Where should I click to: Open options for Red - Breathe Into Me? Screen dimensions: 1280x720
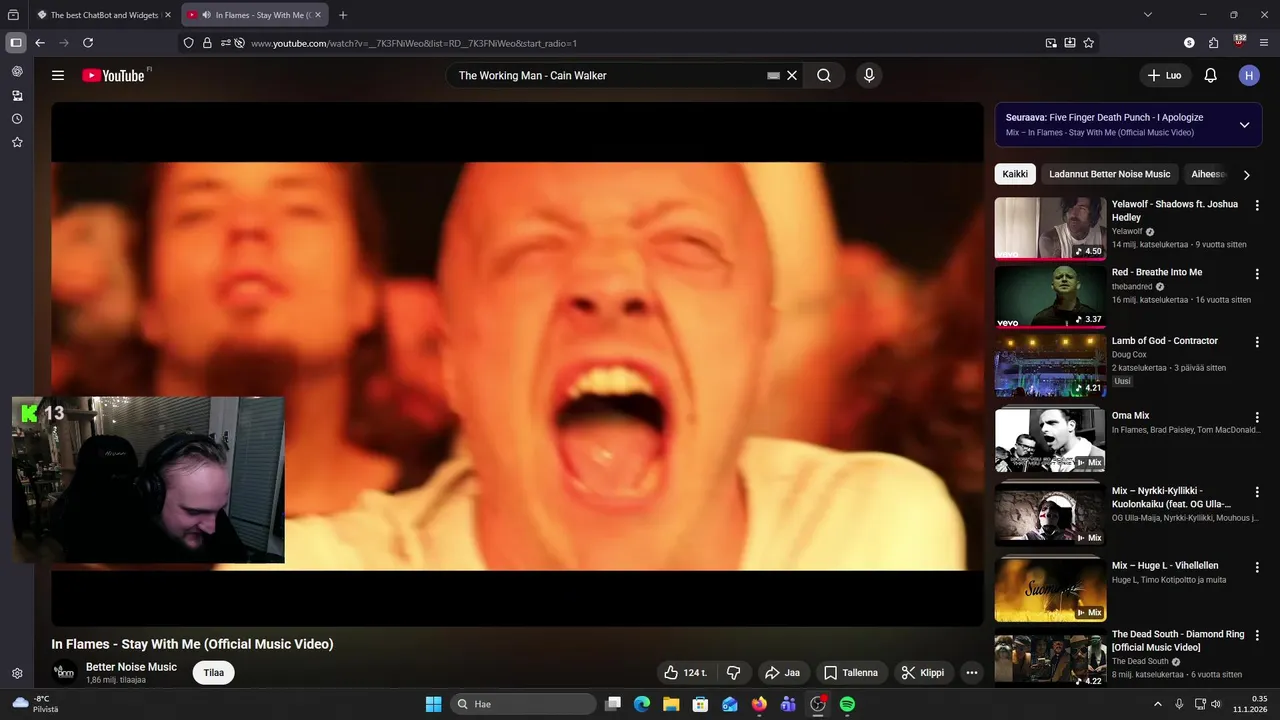1257,273
